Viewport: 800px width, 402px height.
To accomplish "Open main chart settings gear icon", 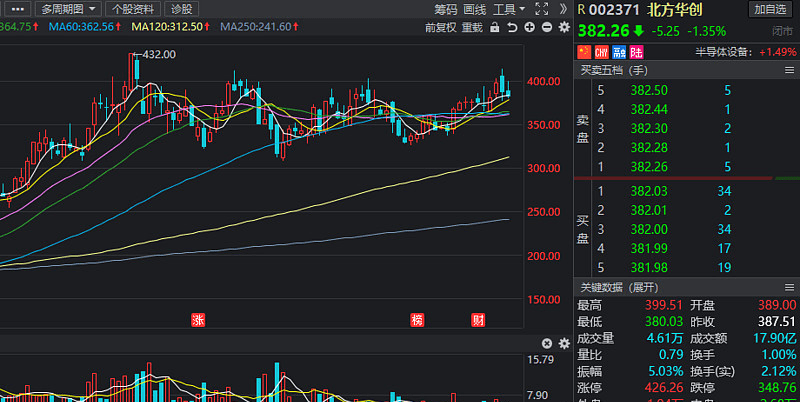I will pos(564,28).
